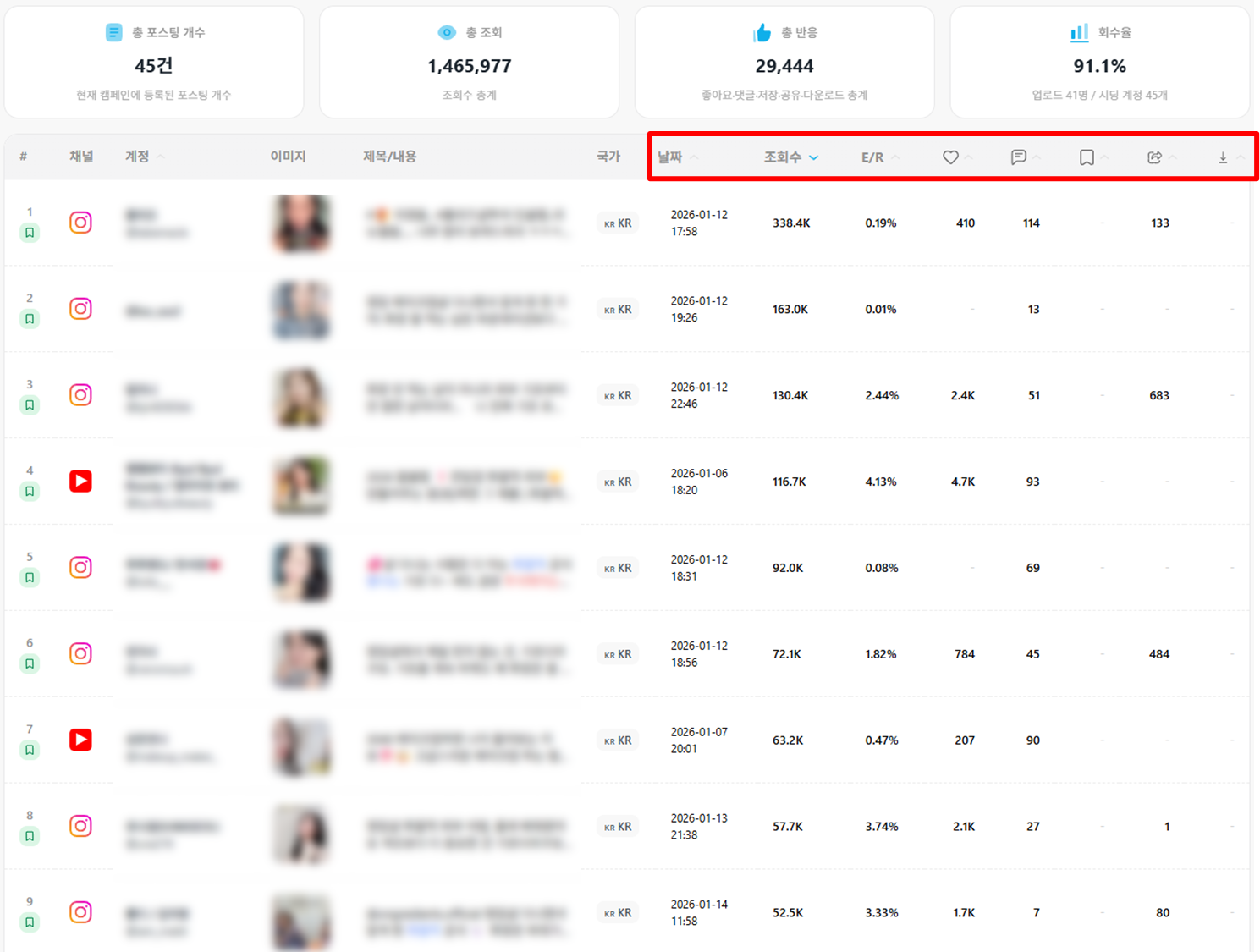This screenshot has height=952, width=1260.
Task: Toggle the green bookmark on row 5
Action: 30,577
